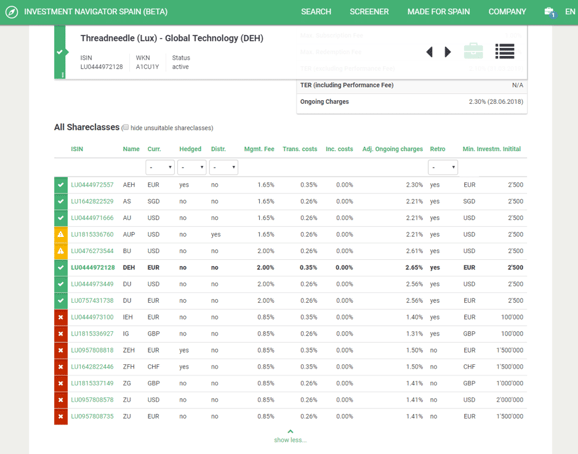Click green check for LU0444971666
Screen dimensions: 578x454
click(61, 218)
